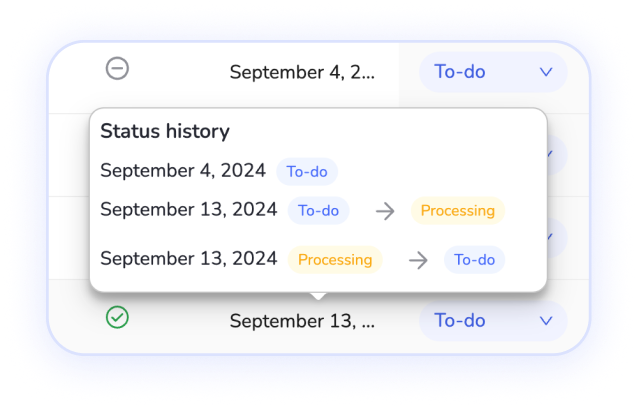Click the Processing badge left of the second arrow
This screenshot has width=637, height=407.
[335, 260]
